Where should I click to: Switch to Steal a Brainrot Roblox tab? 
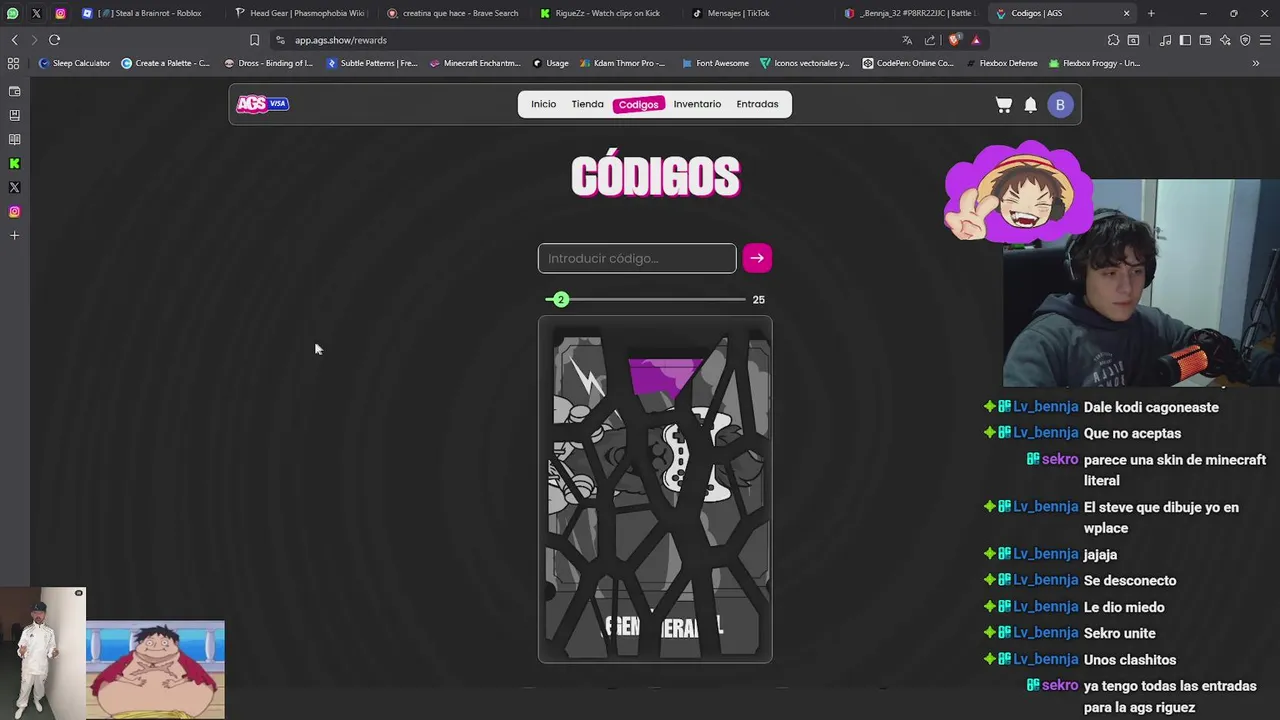pyautogui.click(x=150, y=13)
